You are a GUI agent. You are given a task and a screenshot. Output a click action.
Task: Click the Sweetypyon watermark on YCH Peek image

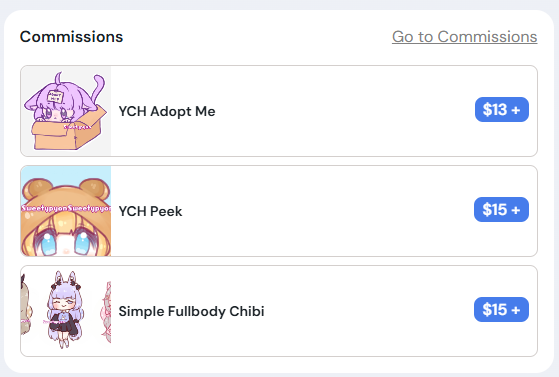coord(66,208)
